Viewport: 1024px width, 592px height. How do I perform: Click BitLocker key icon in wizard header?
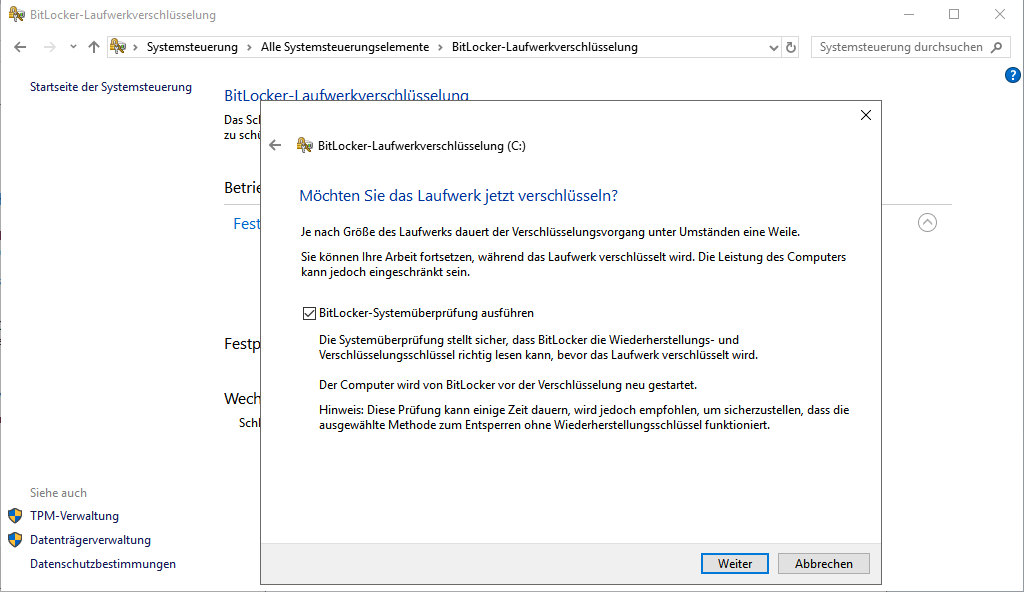point(304,145)
